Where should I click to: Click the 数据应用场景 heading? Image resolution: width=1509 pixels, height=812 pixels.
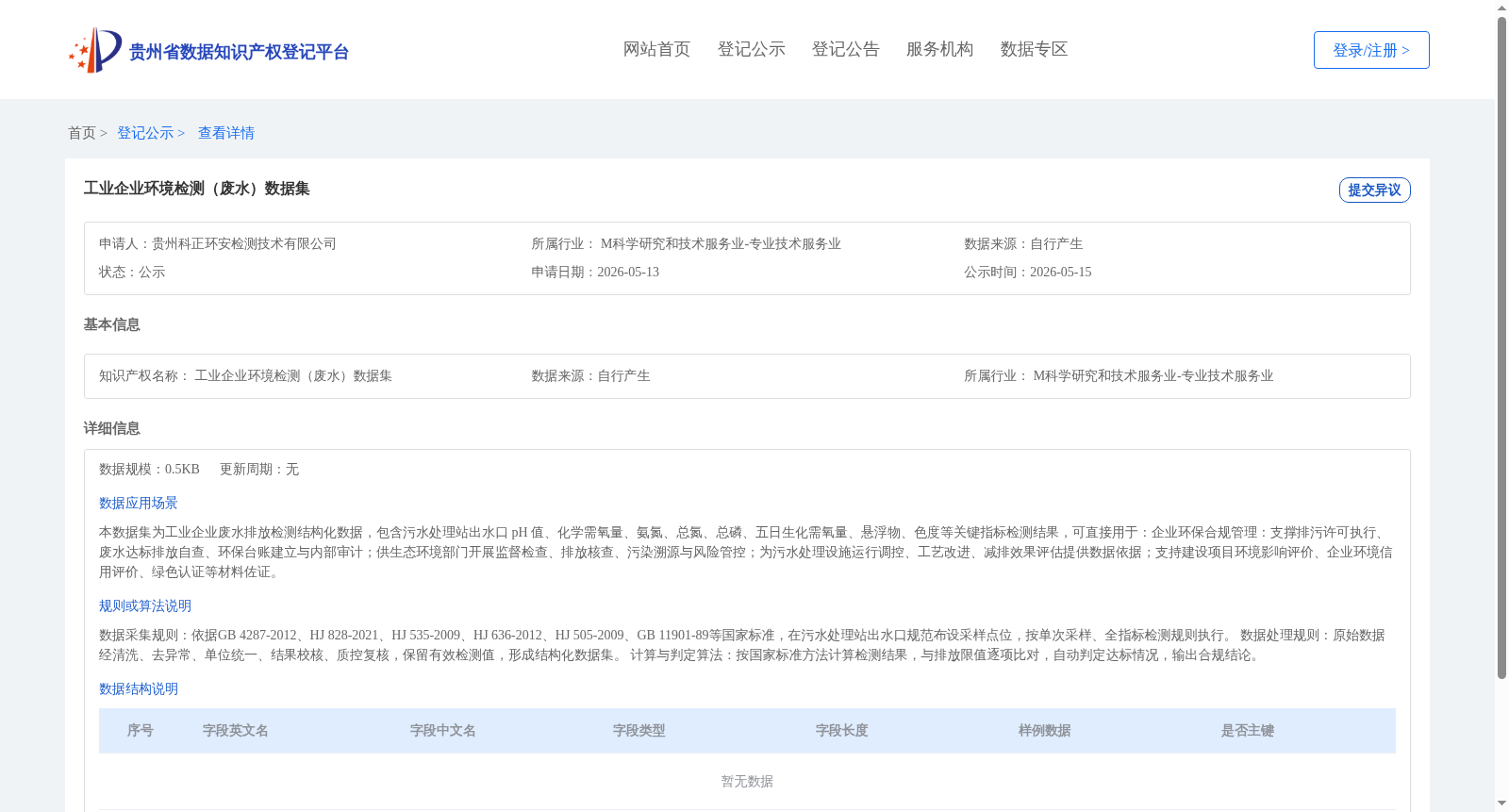point(139,503)
